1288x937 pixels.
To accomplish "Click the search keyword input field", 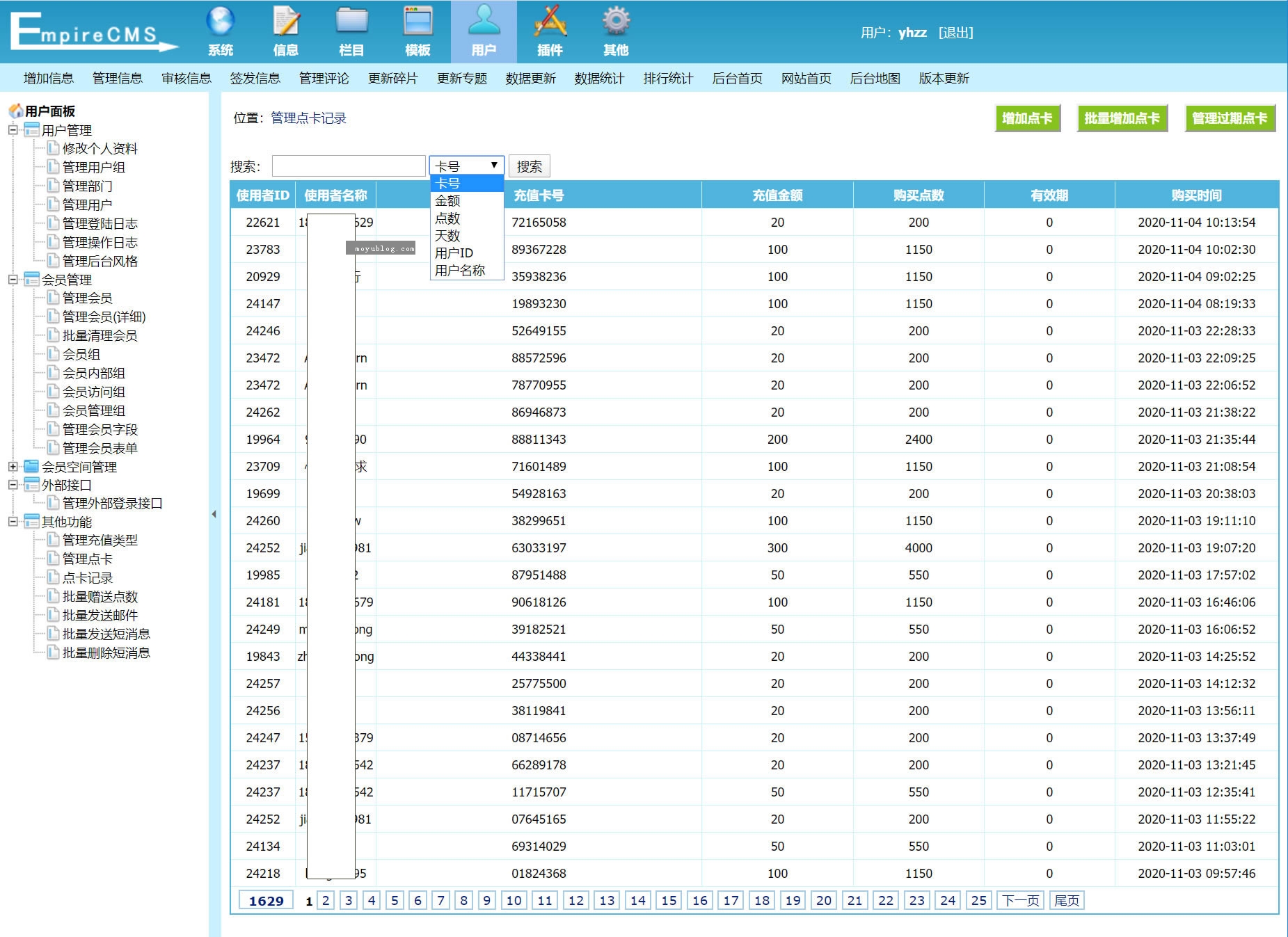I will [x=349, y=166].
